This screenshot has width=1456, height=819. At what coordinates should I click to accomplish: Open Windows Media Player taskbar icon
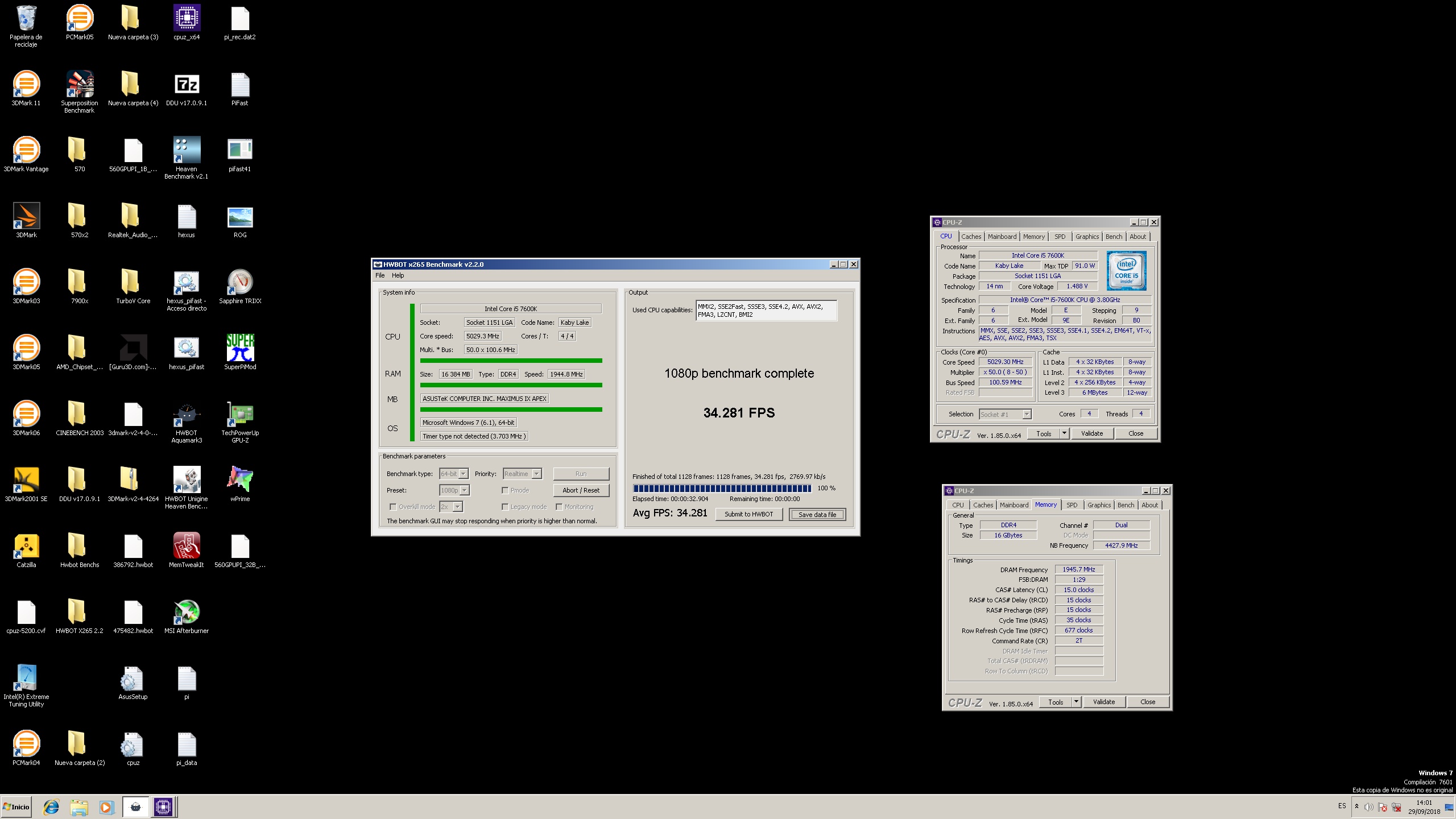point(106,807)
